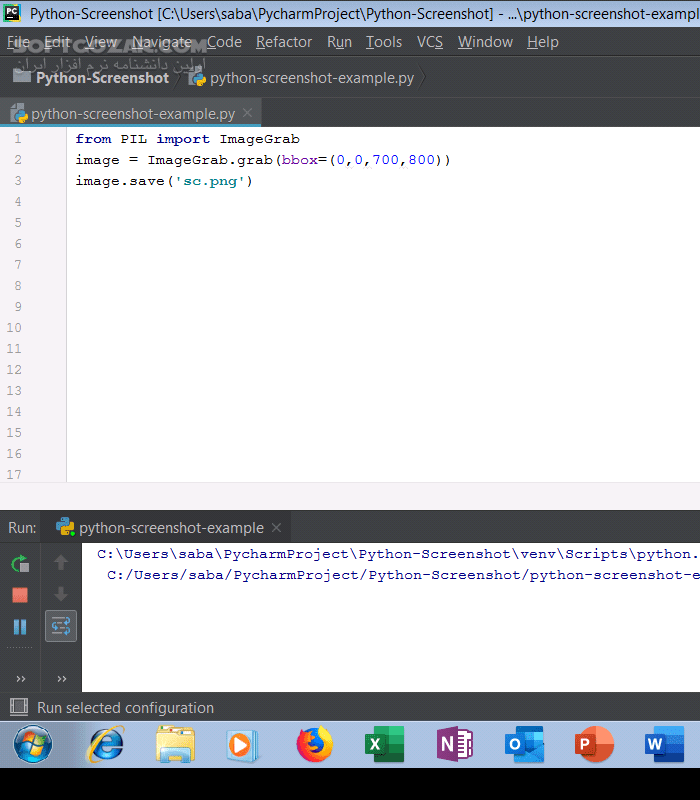Viewport: 700px width, 800px height.
Task: Toggle soft-wrap in Run console
Action: click(x=61, y=627)
